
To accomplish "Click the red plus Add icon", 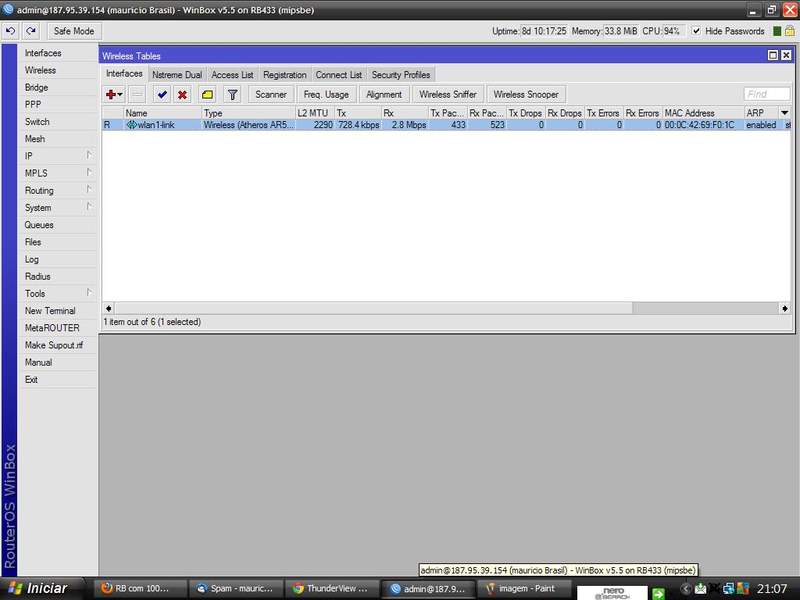I will (110, 94).
